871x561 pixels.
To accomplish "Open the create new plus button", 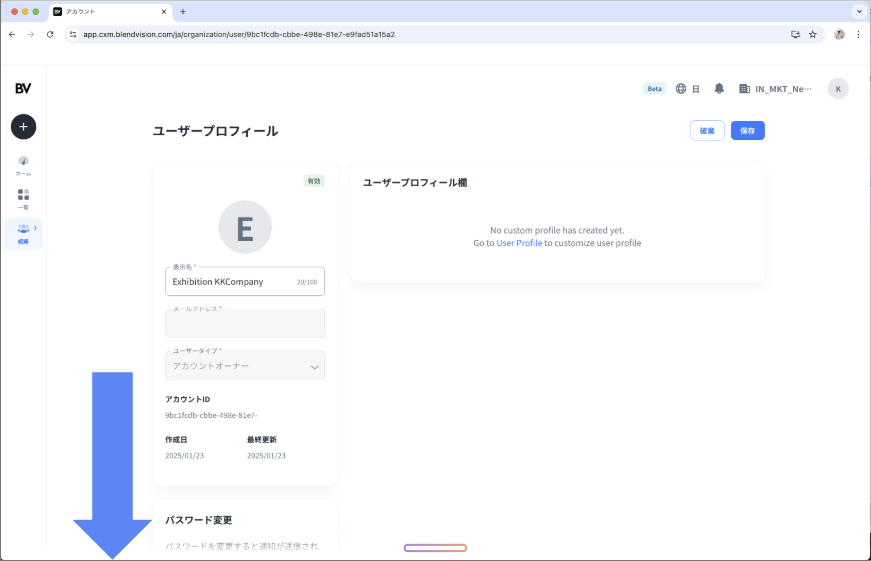I will (x=23, y=127).
